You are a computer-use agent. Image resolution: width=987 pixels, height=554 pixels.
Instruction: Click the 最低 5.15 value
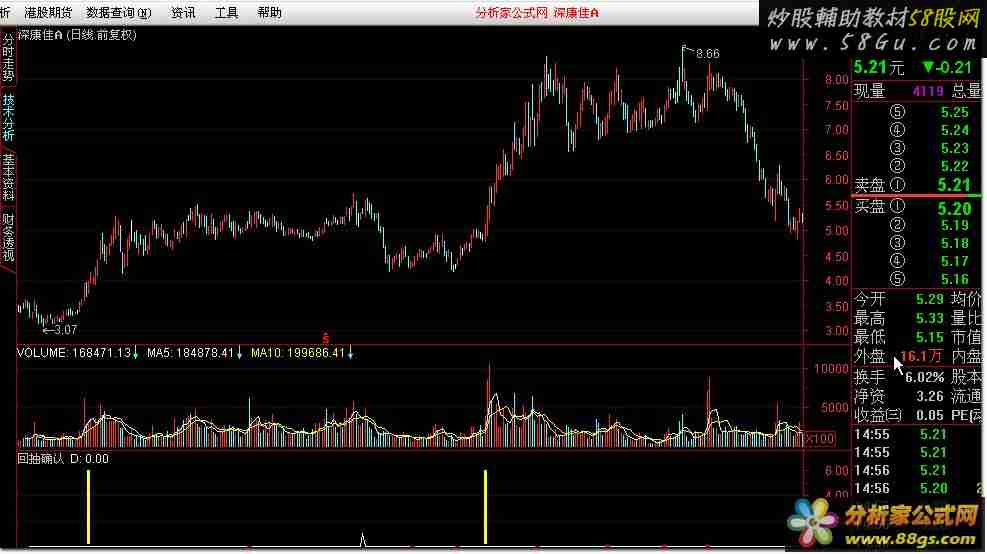[x=930, y=337]
